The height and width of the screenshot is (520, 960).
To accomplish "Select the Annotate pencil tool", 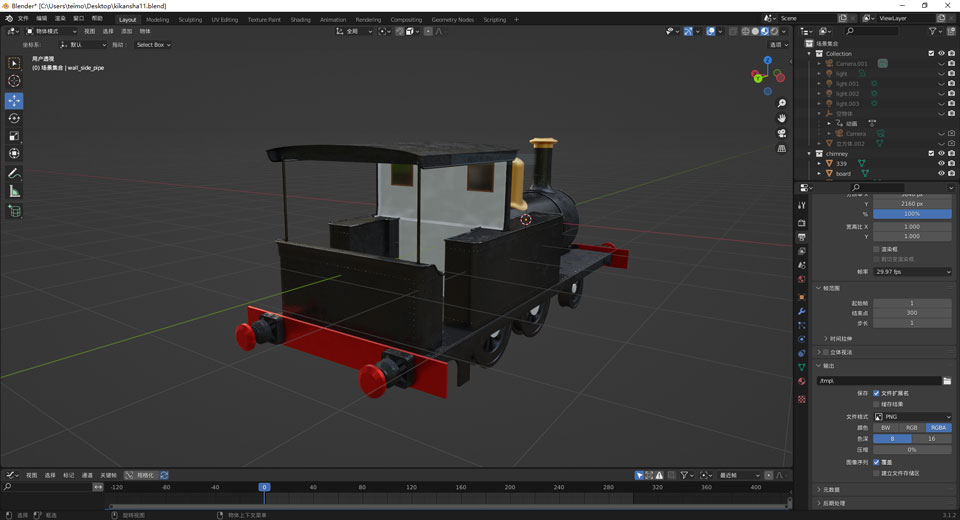I will pyautogui.click(x=14, y=174).
